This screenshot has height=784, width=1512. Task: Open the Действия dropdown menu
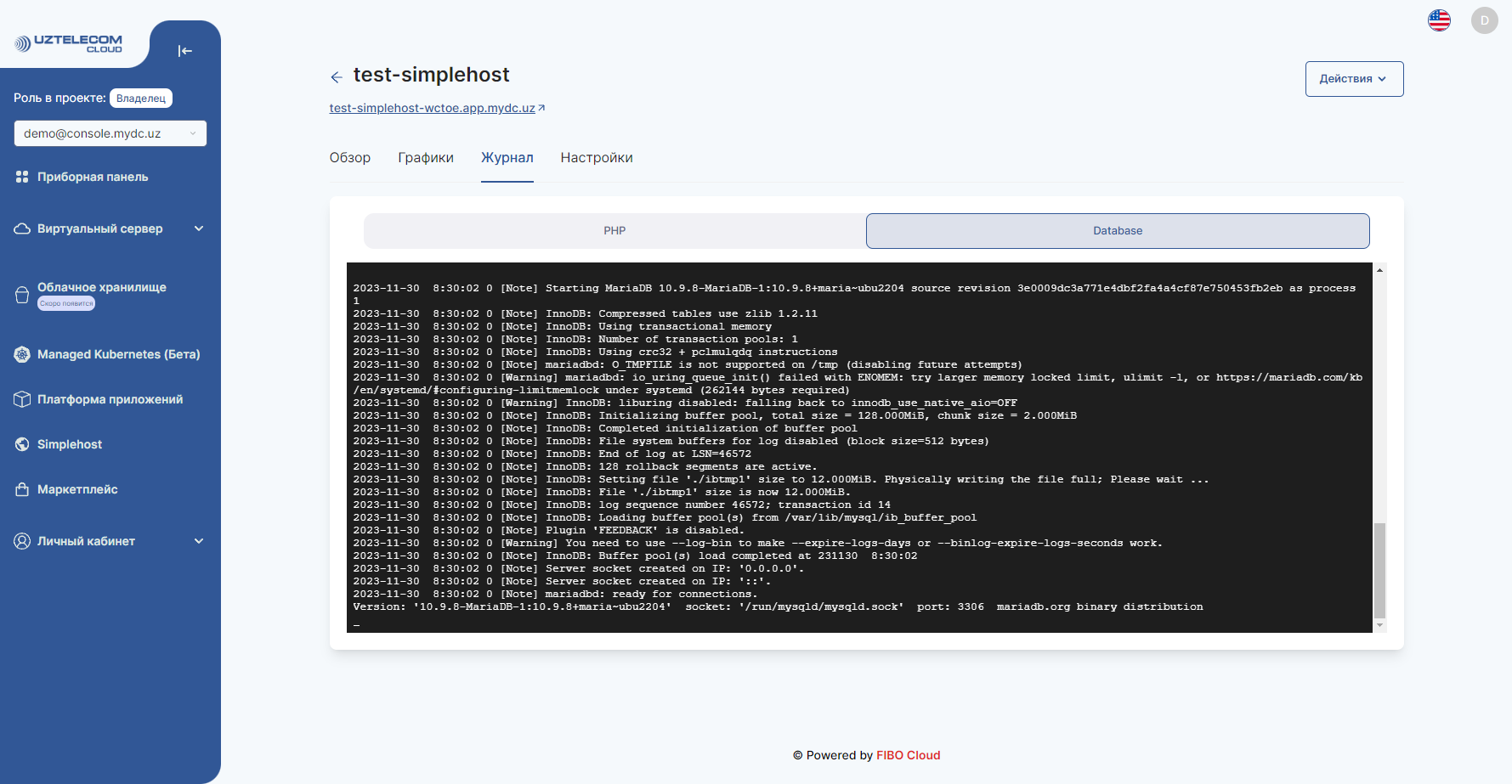tap(1353, 78)
